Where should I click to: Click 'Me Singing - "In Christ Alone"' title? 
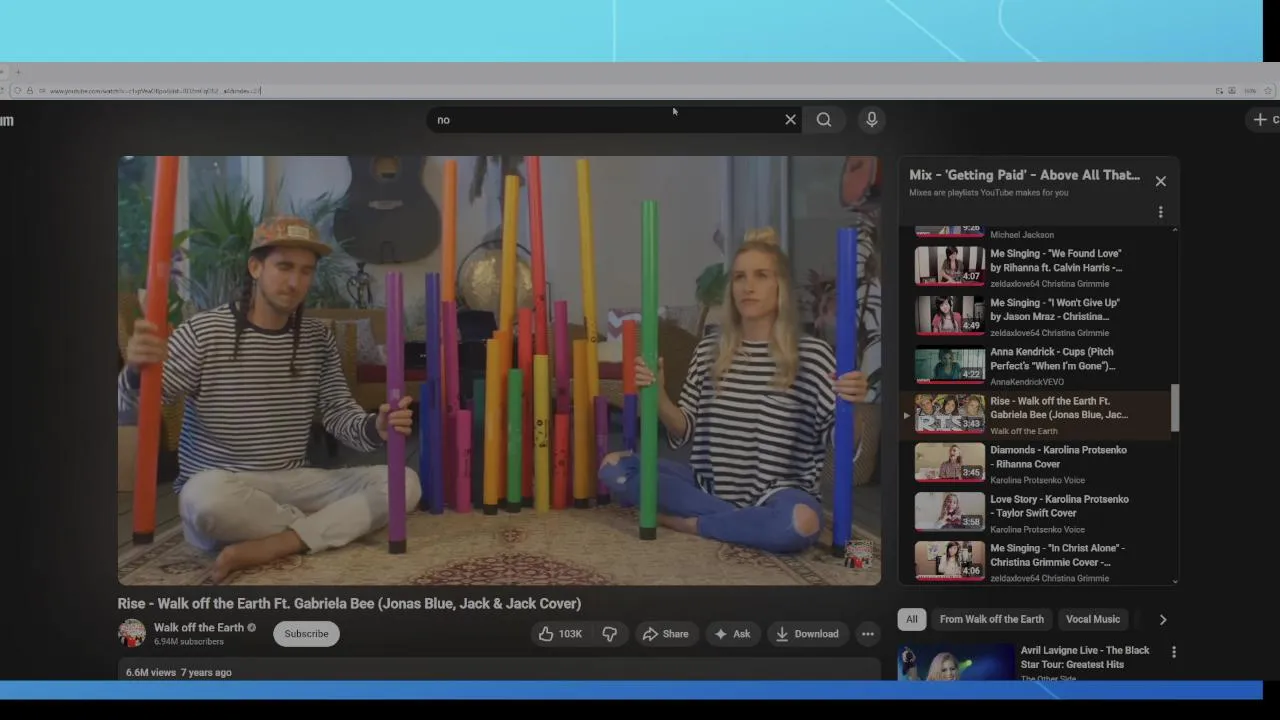click(1057, 555)
